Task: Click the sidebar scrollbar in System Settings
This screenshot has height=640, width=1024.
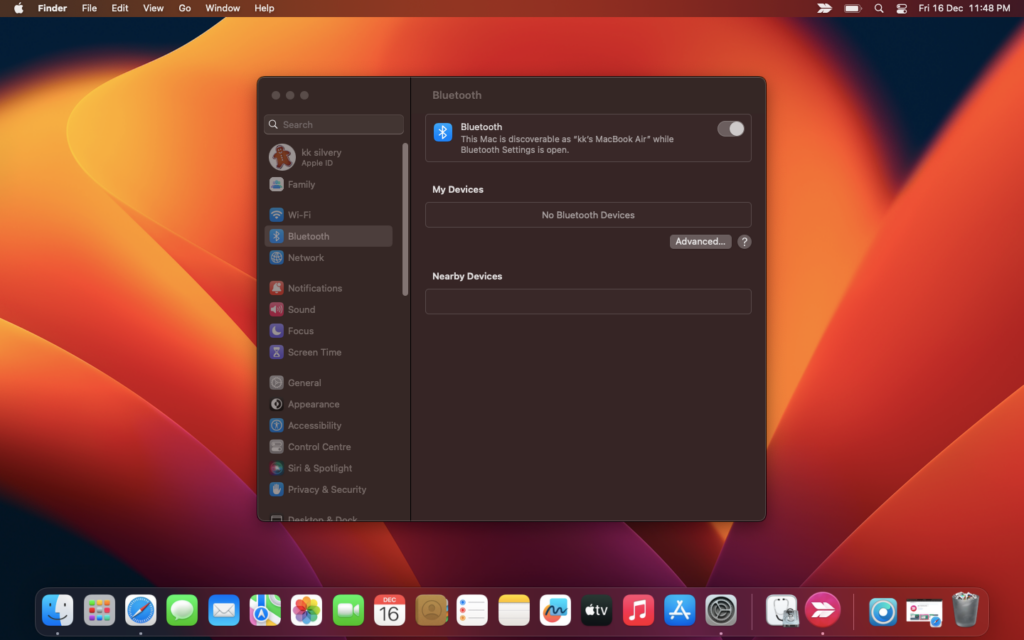Action: (x=405, y=219)
